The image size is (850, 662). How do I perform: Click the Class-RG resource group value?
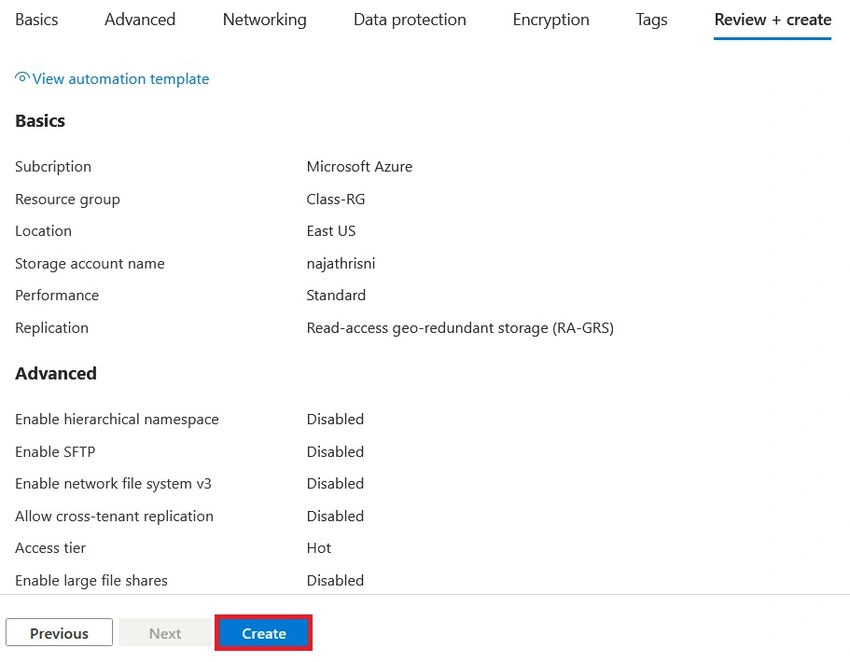[336, 199]
